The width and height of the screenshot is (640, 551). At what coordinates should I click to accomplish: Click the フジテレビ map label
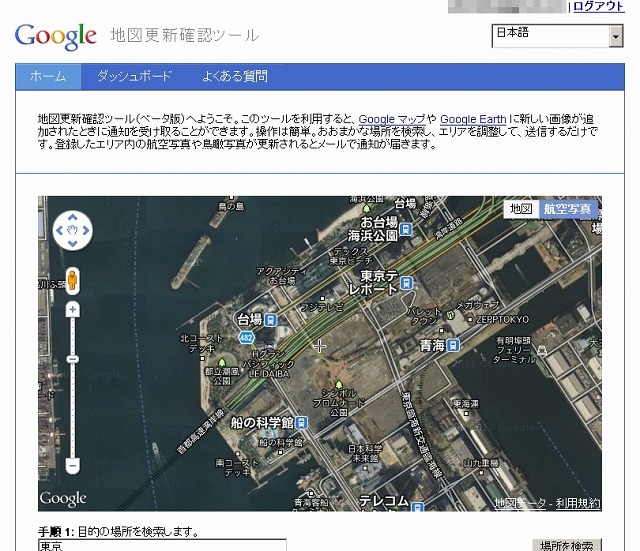(322, 307)
